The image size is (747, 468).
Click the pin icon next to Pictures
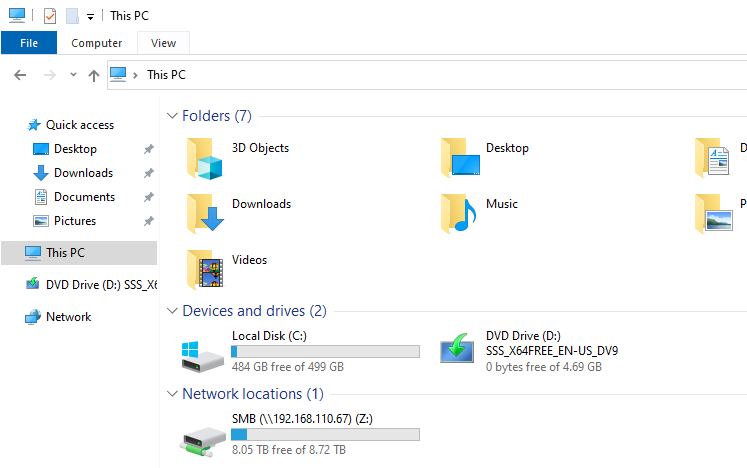tap(149, 221)
